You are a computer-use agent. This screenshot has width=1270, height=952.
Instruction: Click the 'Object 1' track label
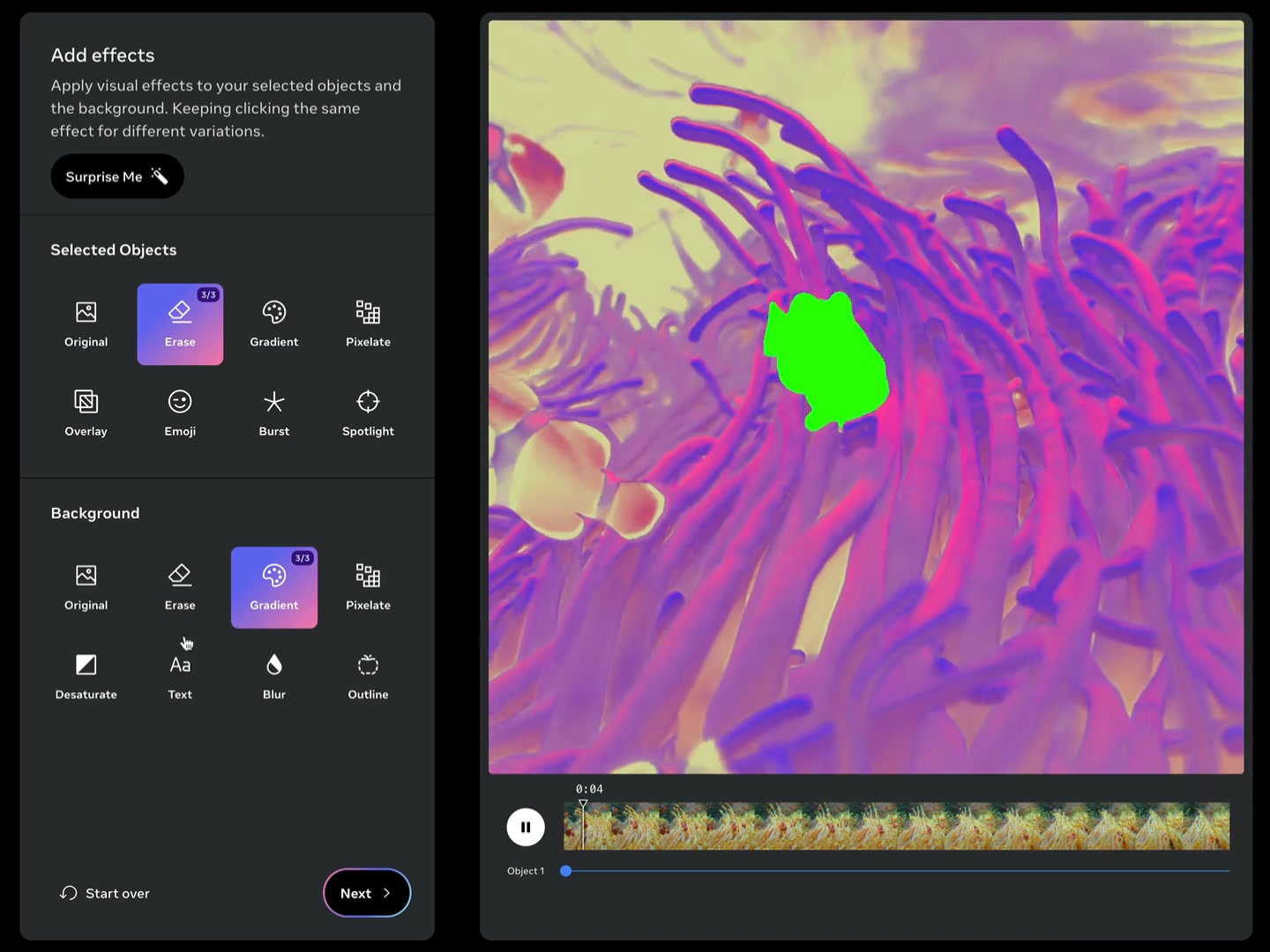(x=526, y=871)
